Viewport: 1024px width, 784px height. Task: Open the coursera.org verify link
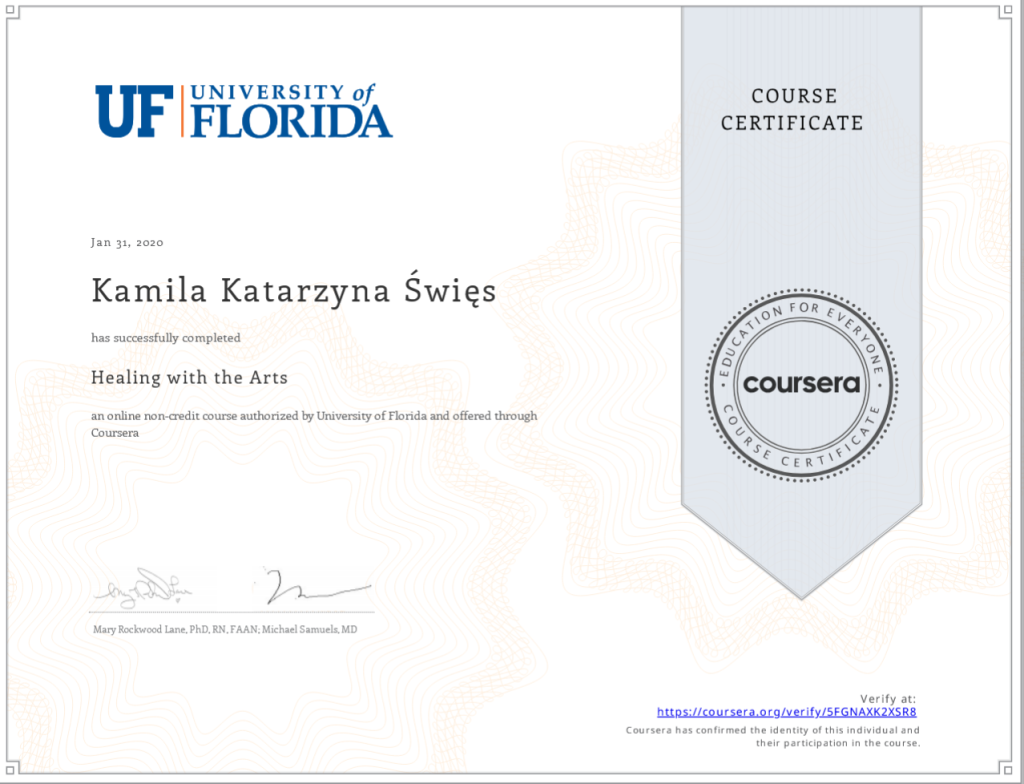tap(786, 712)
